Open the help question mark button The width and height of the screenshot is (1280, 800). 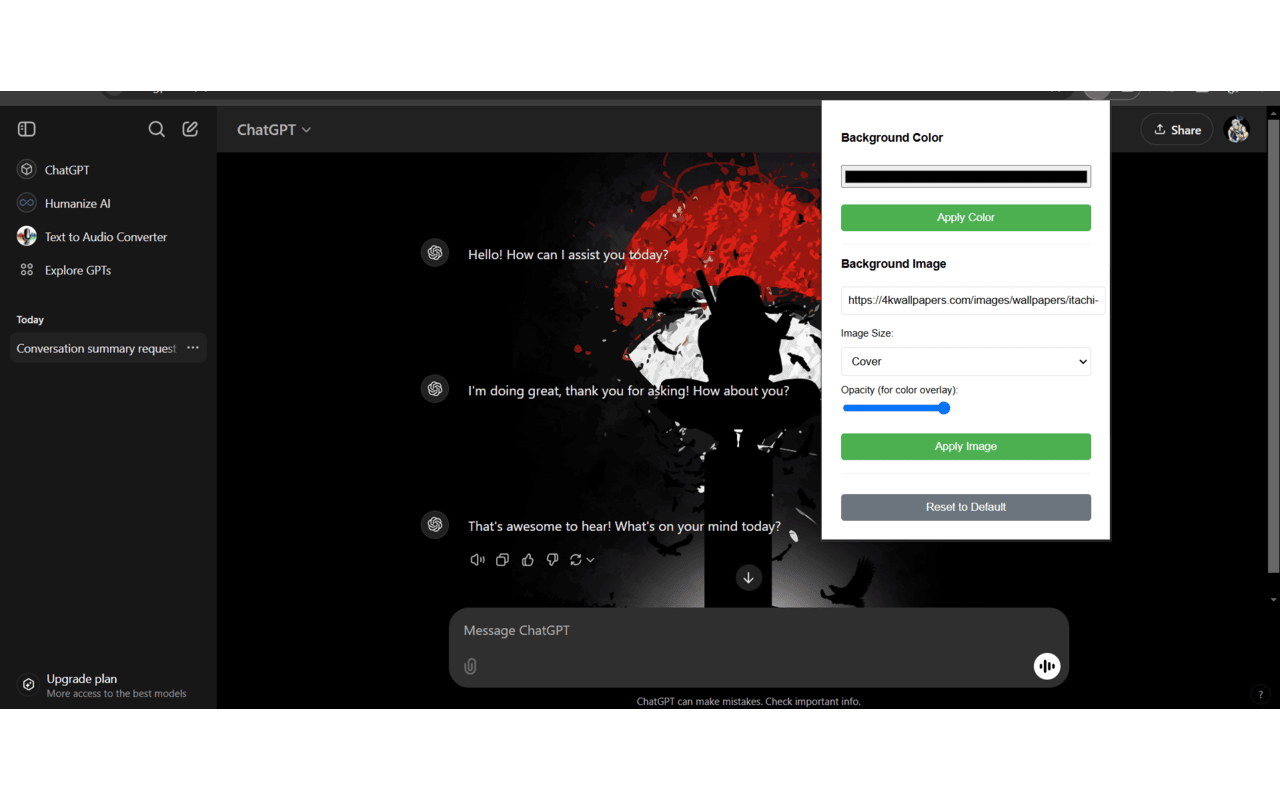[1260, 694]
